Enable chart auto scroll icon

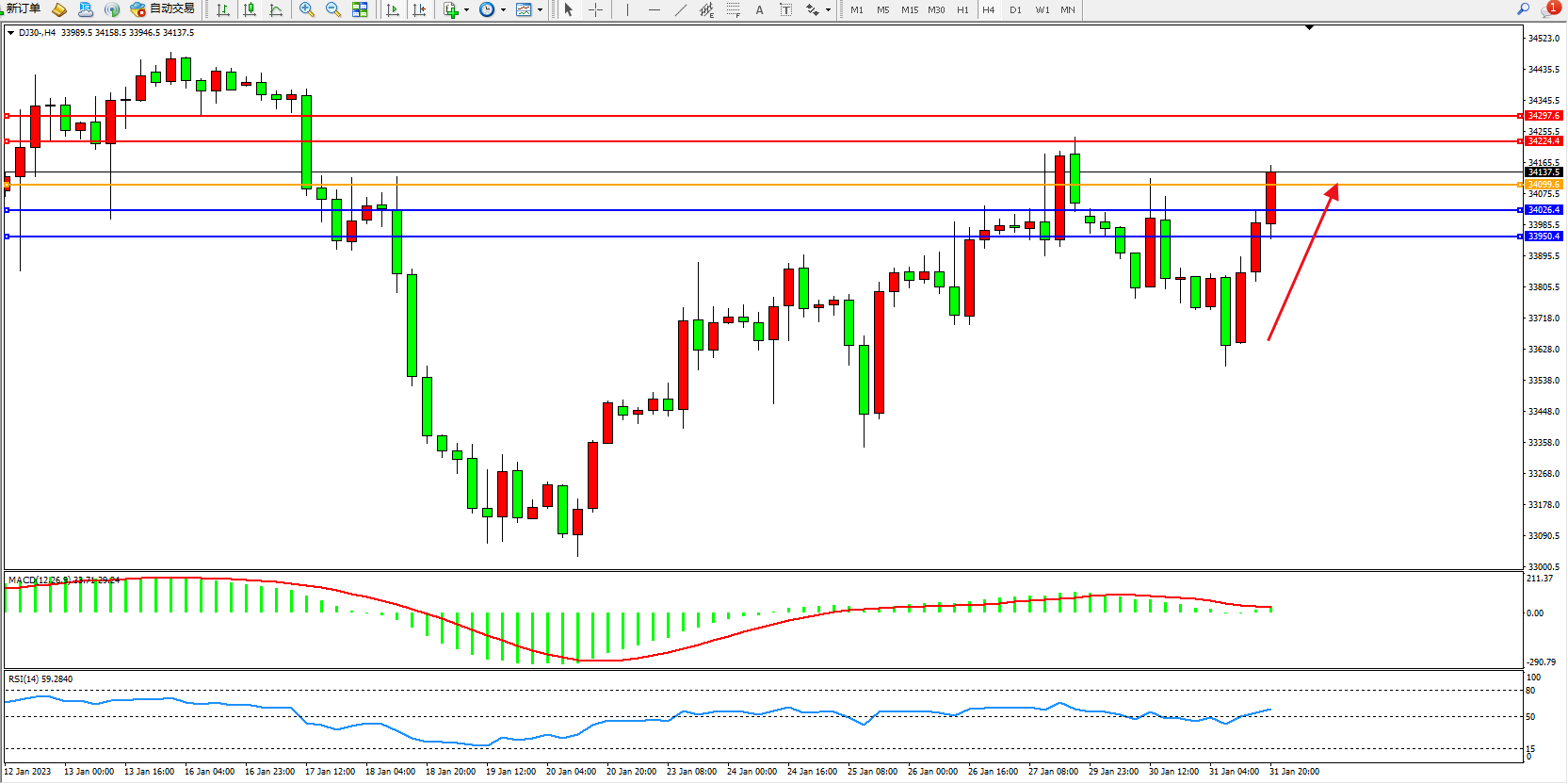click(393, 9)
